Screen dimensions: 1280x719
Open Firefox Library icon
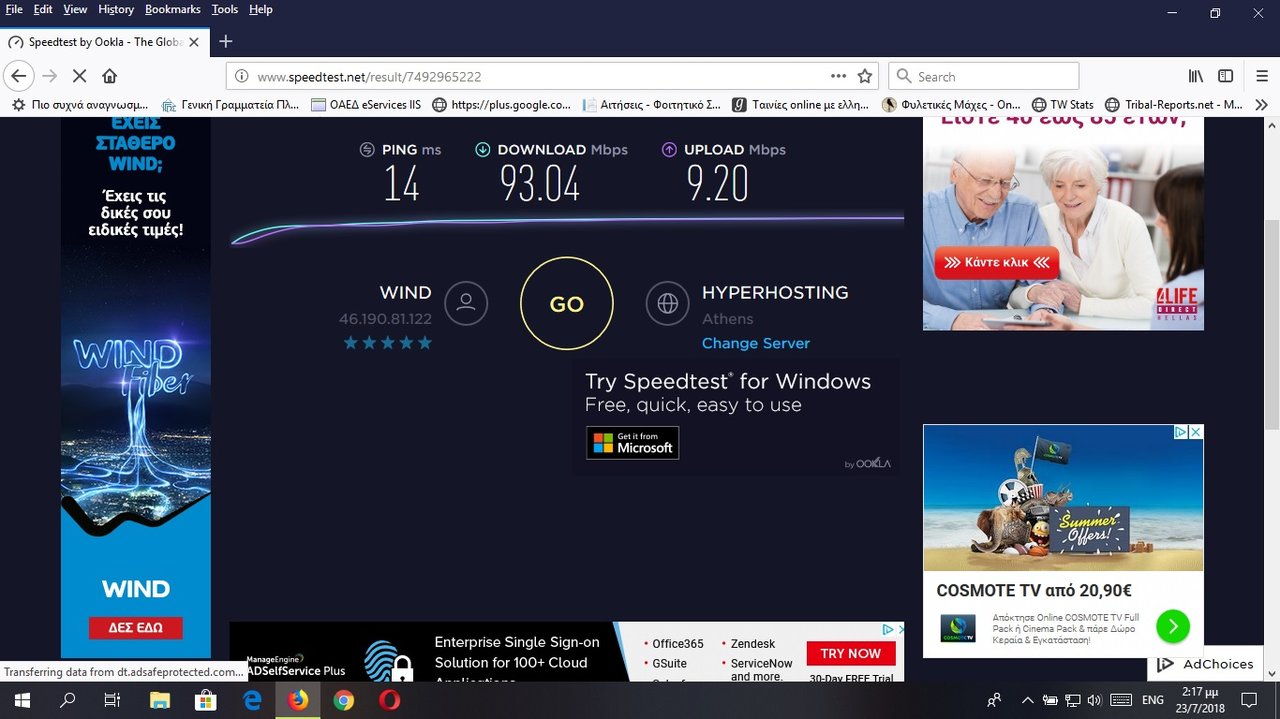tap(1195, 76)
